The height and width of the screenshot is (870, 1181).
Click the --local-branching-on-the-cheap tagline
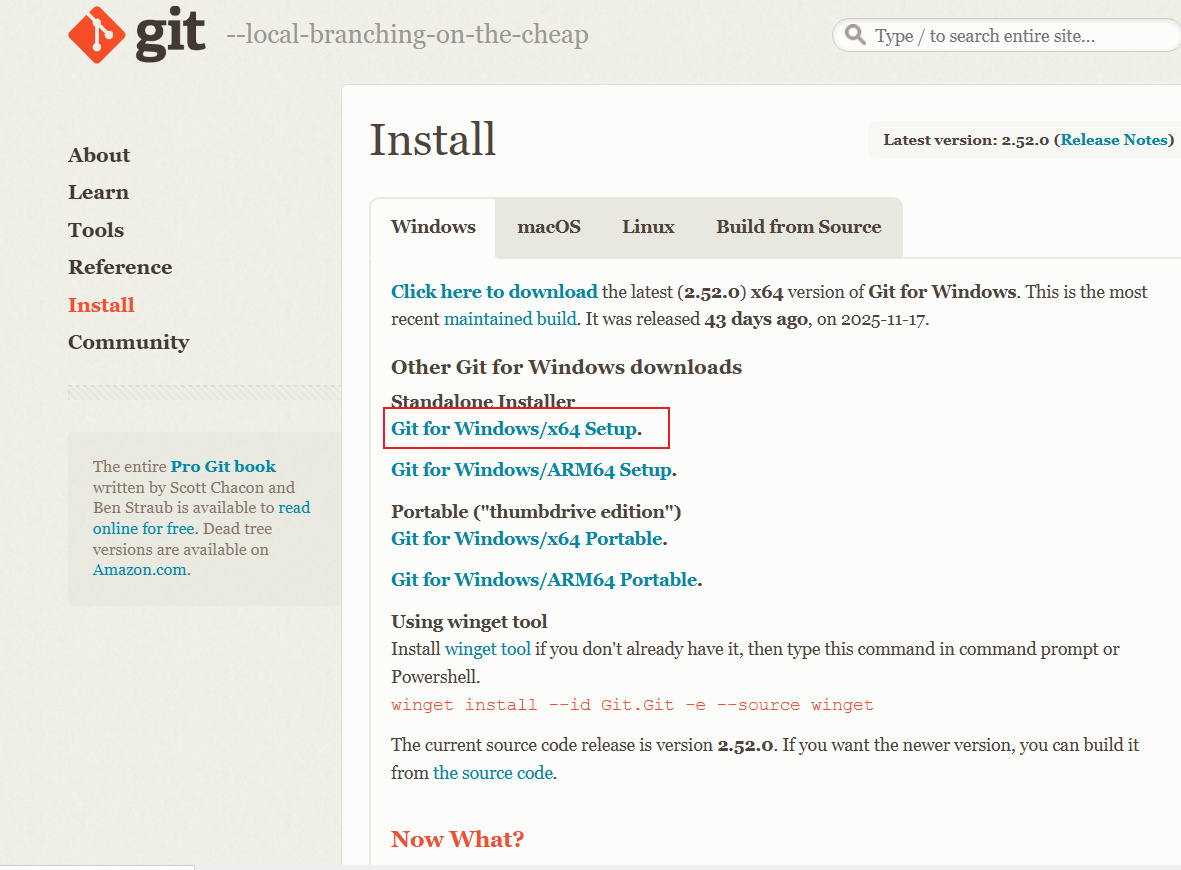point(407,35)
